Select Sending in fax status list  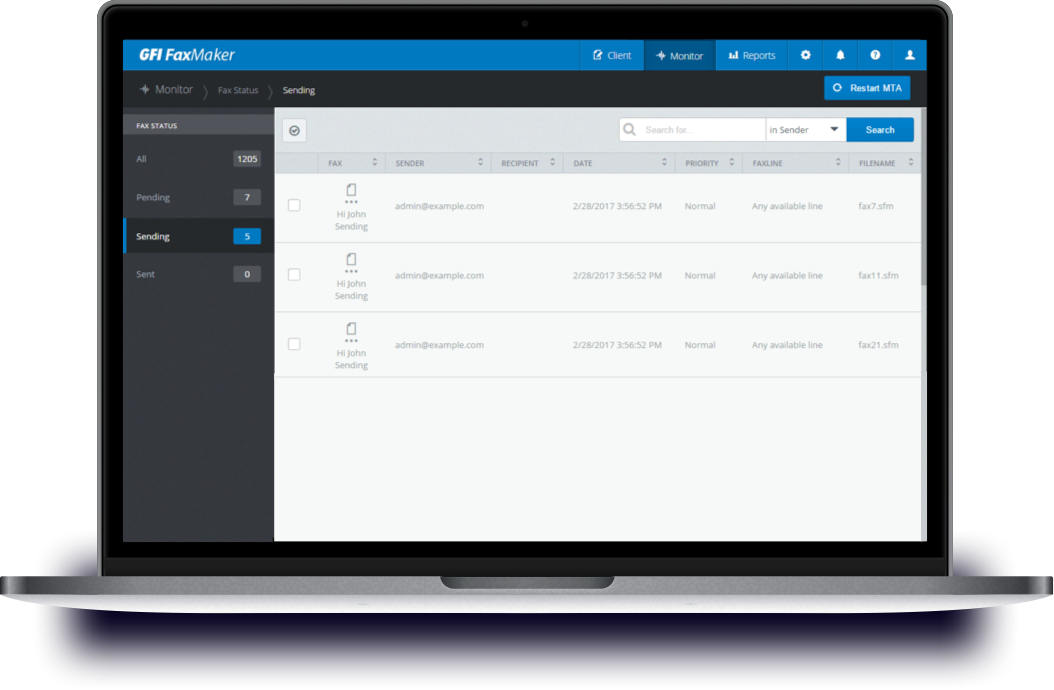[x=198, y=236]
